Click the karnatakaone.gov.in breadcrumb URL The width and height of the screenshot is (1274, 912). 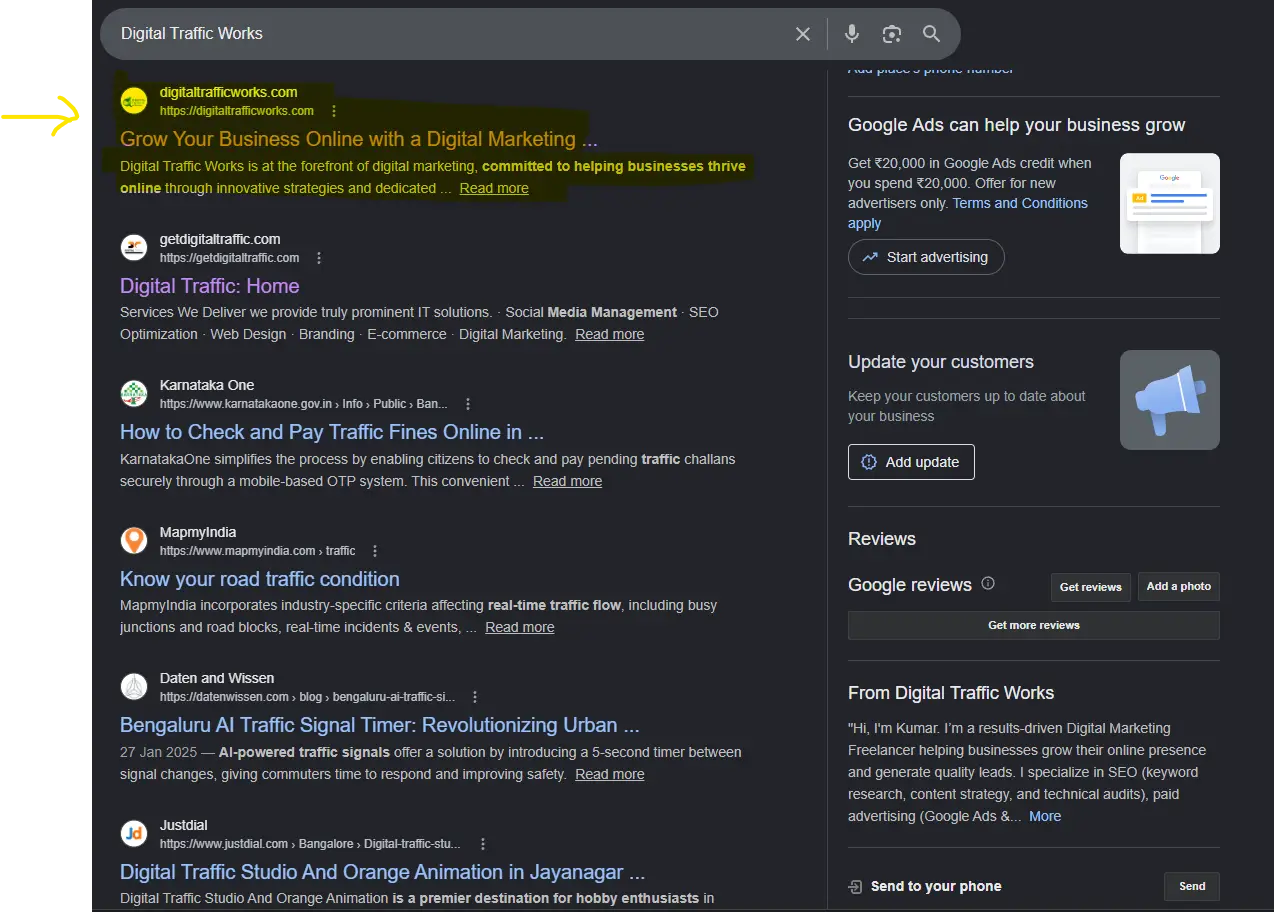[304, 404]
